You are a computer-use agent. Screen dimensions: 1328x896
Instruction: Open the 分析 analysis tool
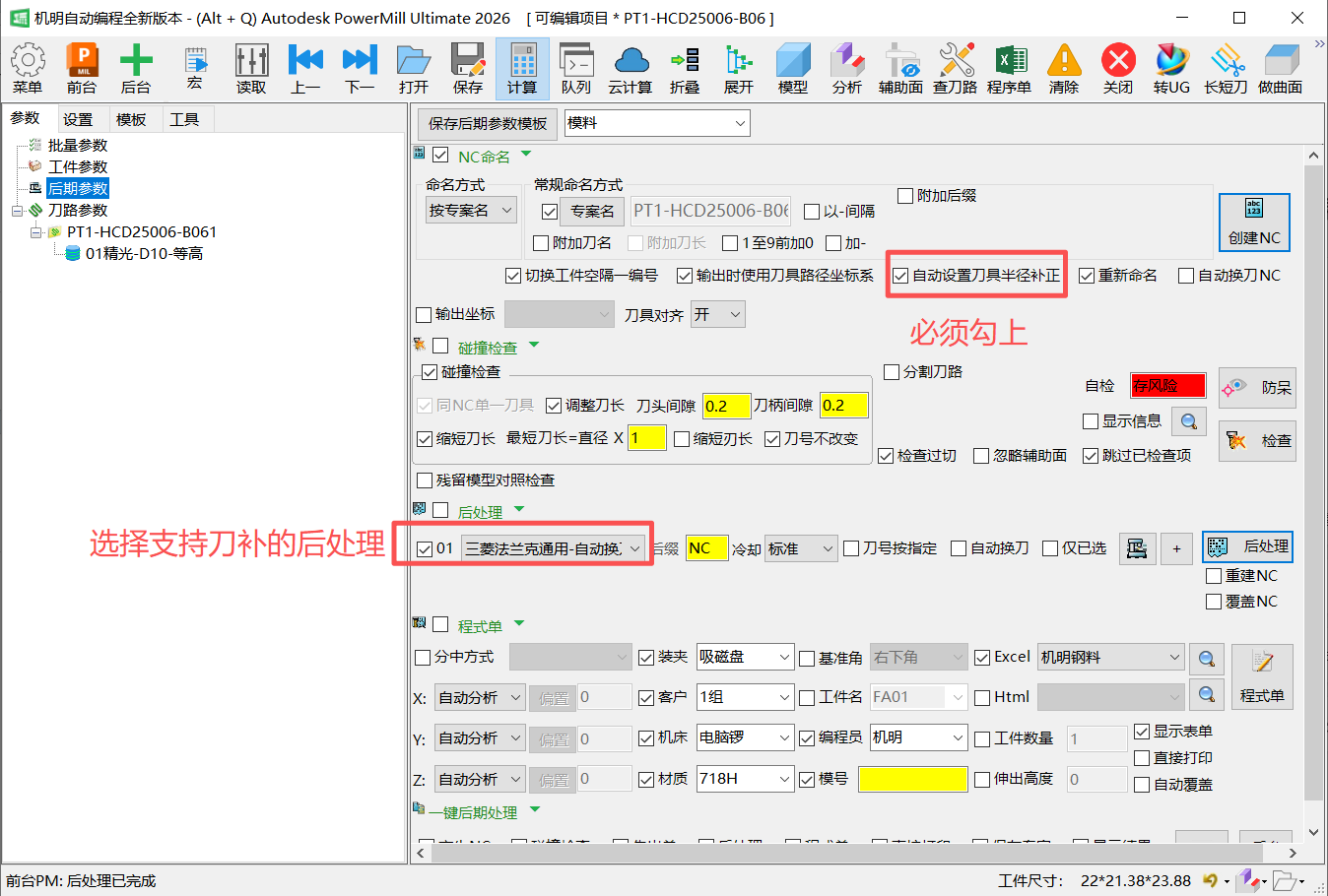click(847, 68)
